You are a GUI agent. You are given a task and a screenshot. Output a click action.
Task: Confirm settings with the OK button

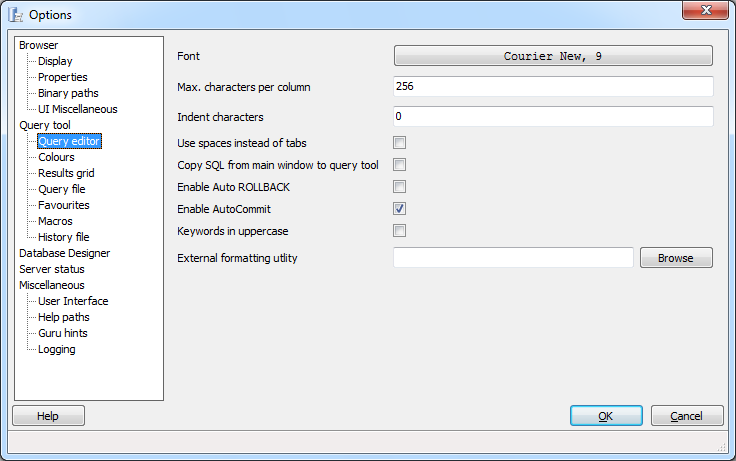[x=606, y=416]
